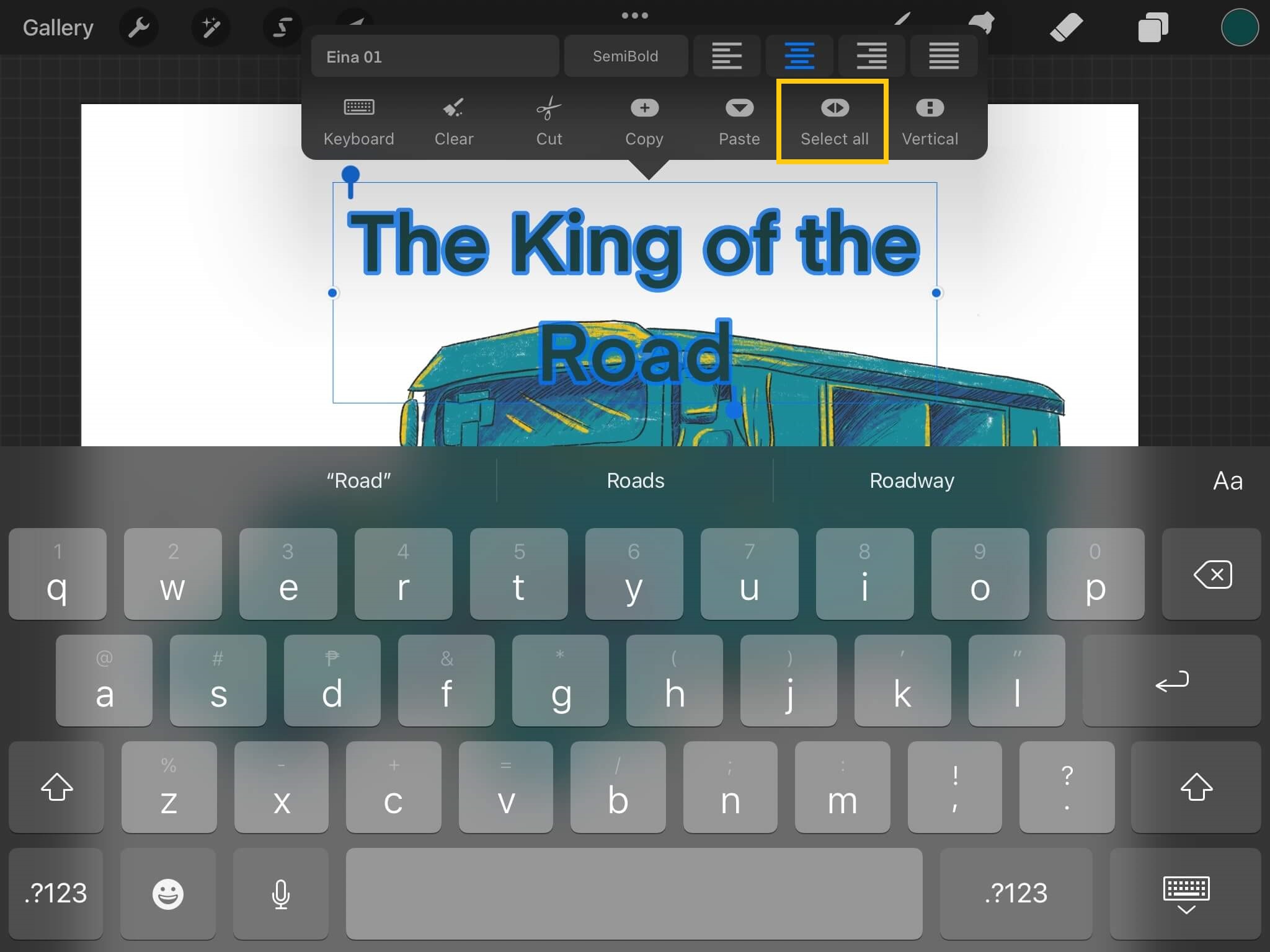The height and width of the screenshot is (952, 1270).
Task: Tap the Selection S-shaped tool
Action: (x=283, y=28)
